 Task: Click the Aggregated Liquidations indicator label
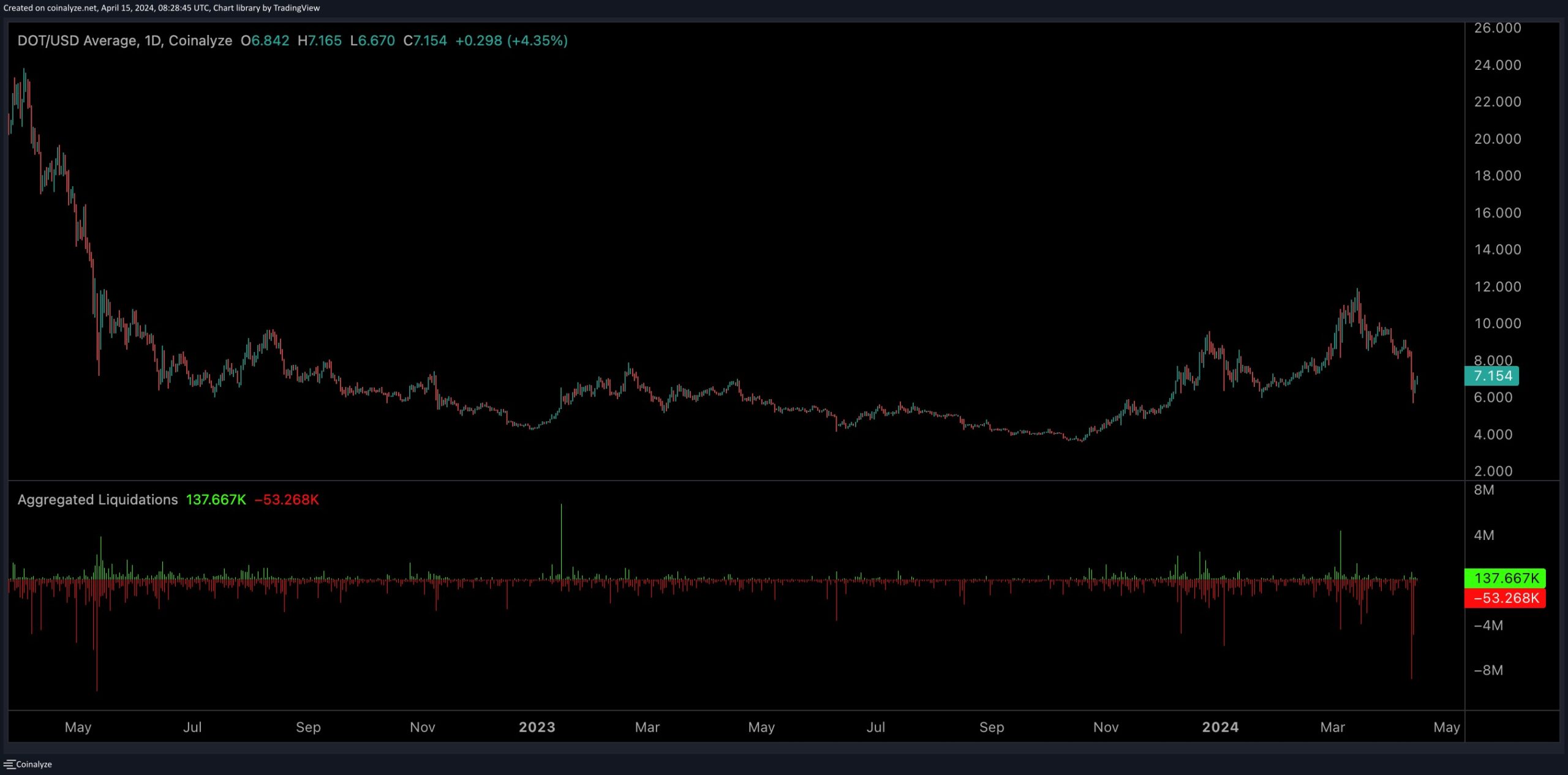tap(97, 500)
